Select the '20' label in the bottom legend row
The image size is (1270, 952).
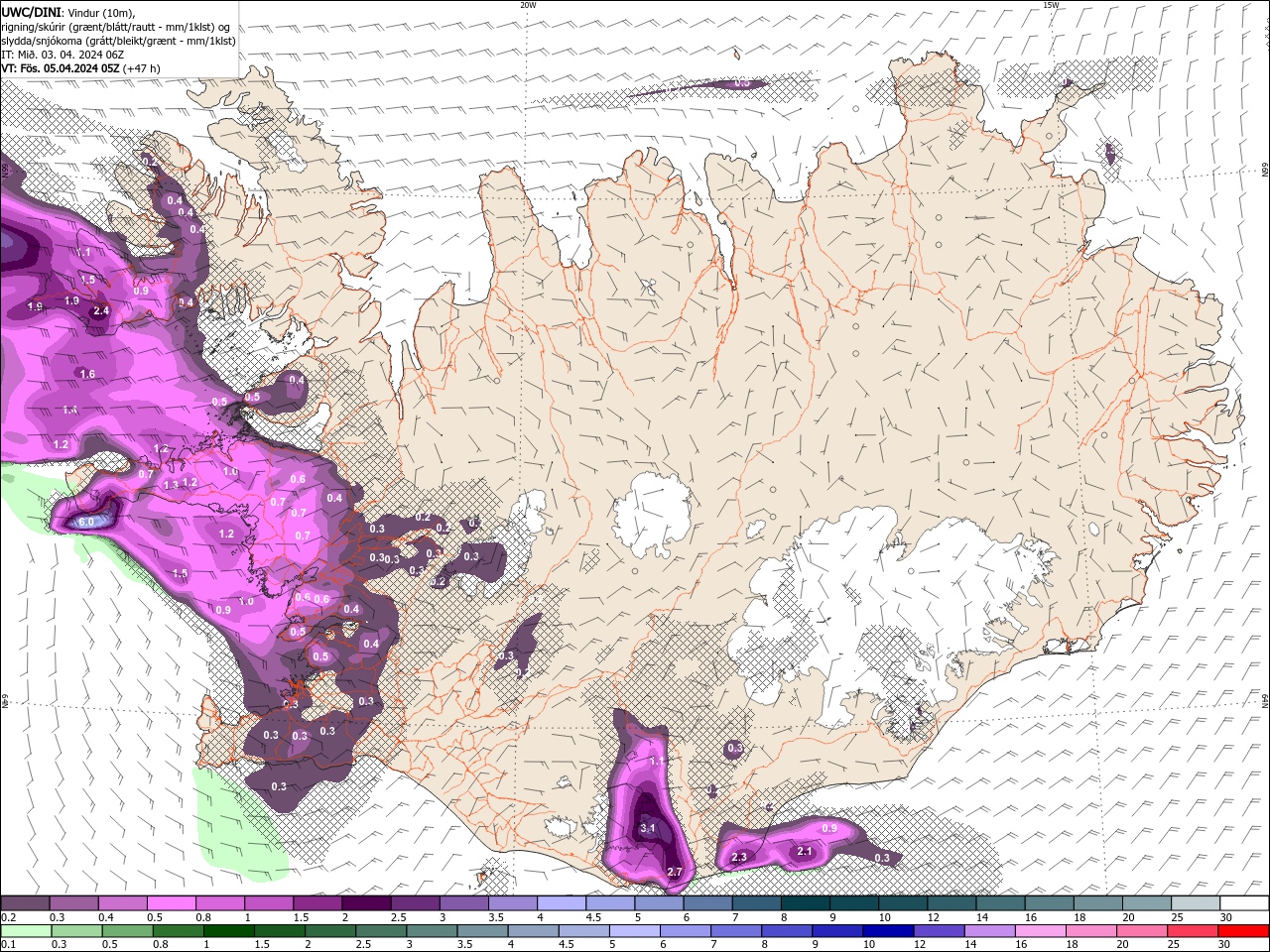coord(1124,945)
